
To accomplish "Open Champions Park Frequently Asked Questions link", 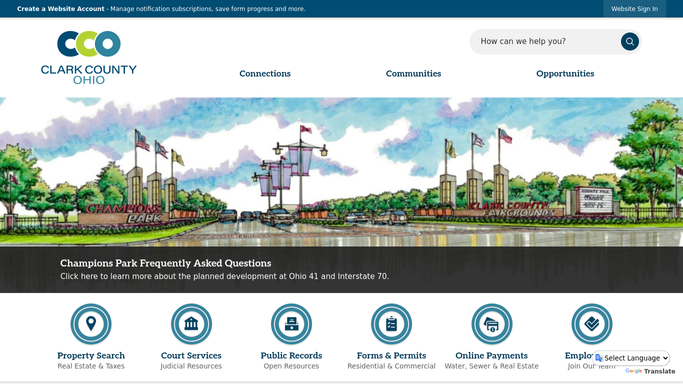I will pos(166,263).
